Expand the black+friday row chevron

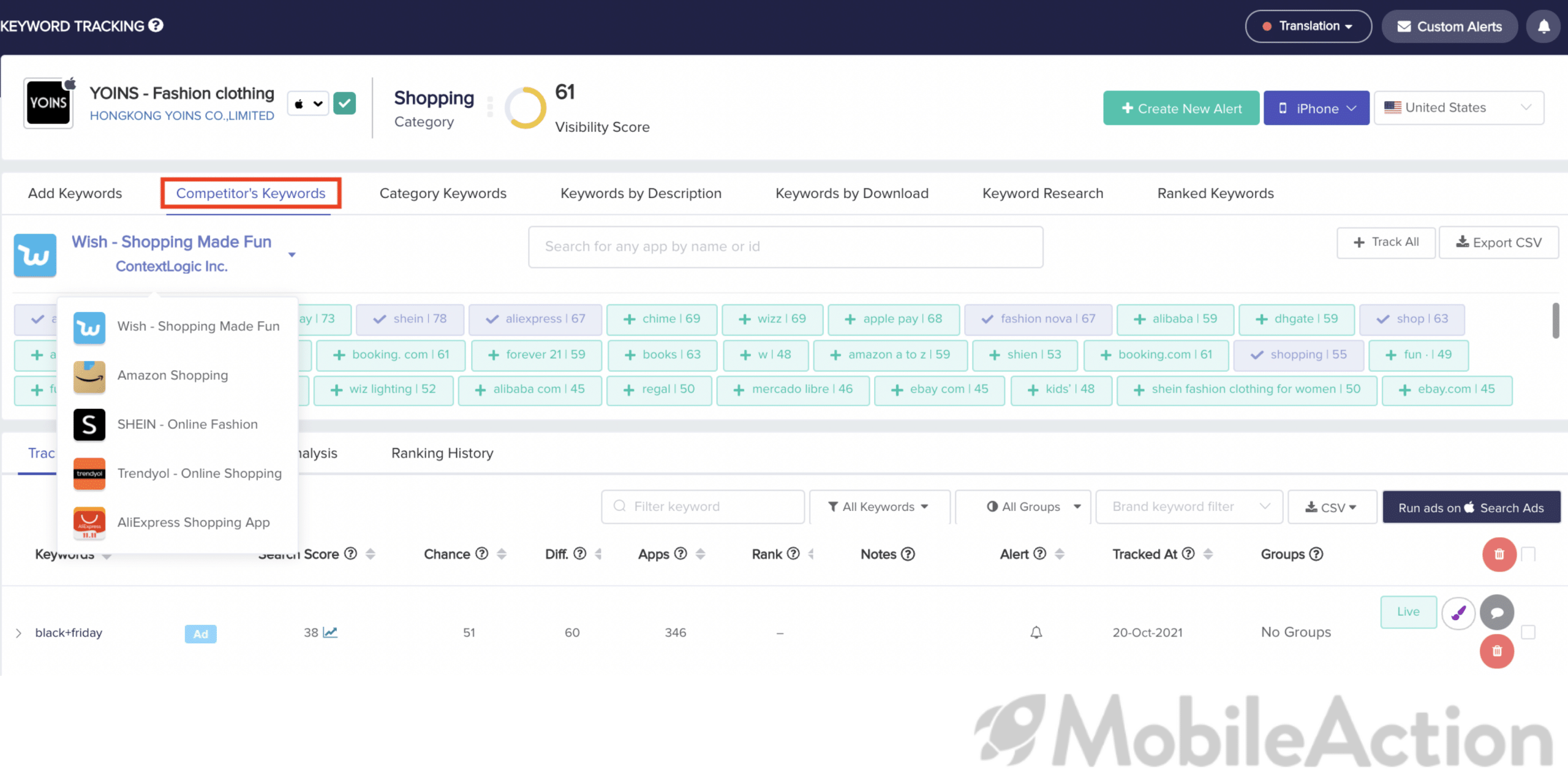(18, 633)
